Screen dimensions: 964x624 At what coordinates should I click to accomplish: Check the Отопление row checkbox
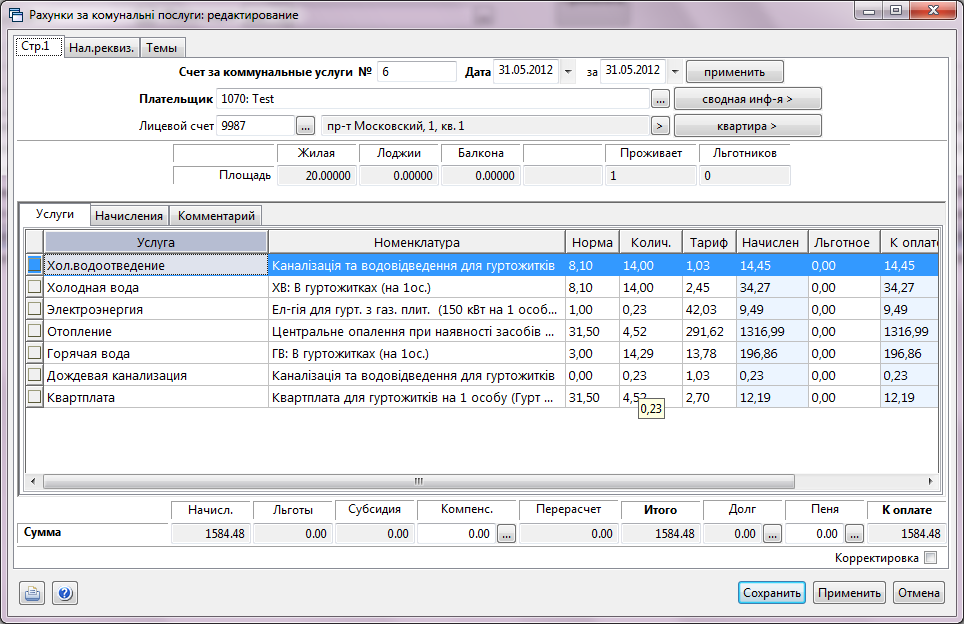coord(35,331)
